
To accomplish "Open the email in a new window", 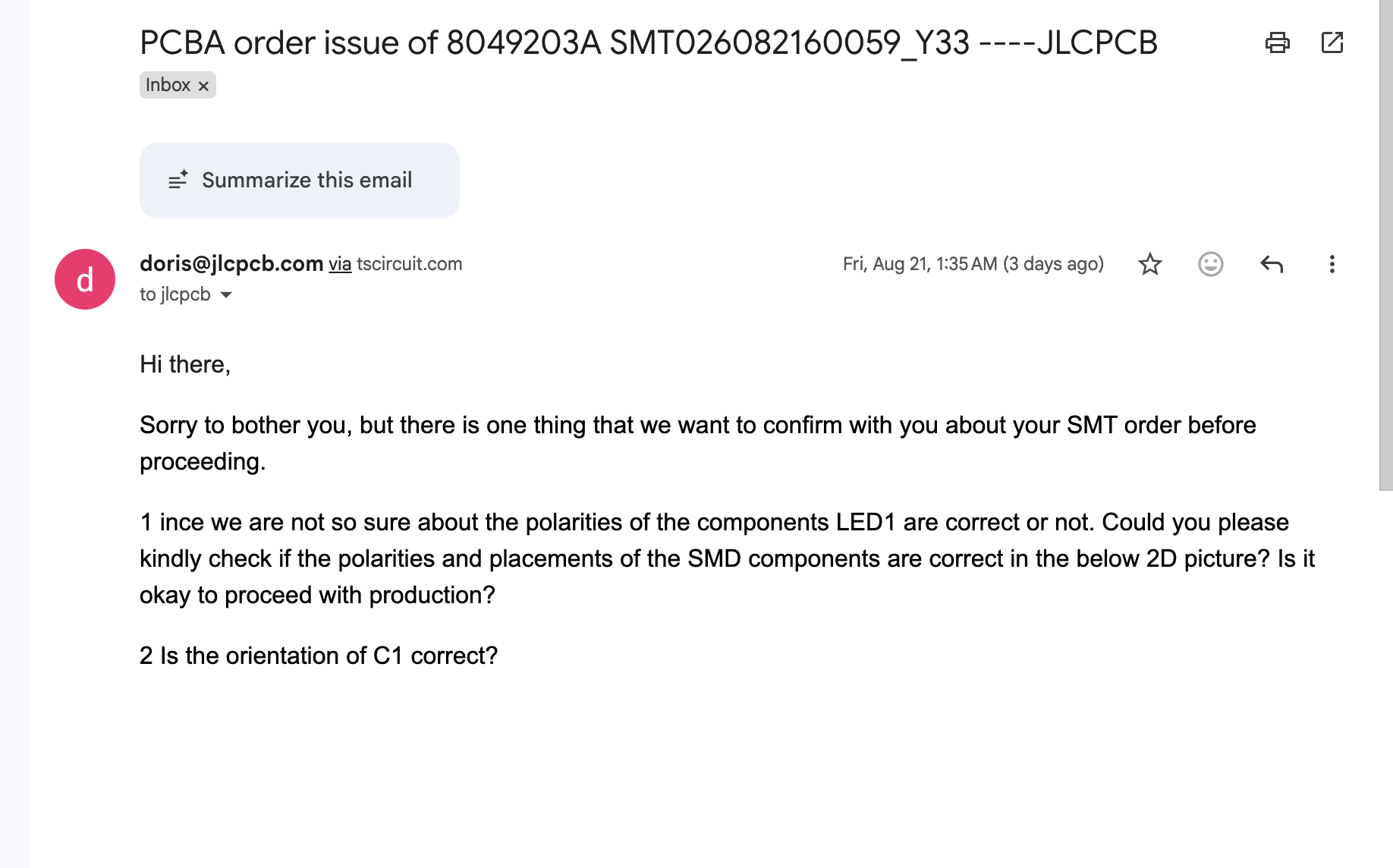I will pos(1332,42).
